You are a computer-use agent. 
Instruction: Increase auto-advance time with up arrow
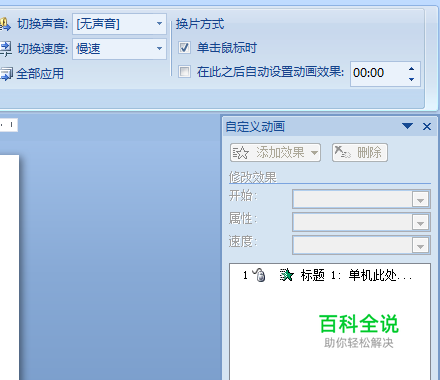411,69
